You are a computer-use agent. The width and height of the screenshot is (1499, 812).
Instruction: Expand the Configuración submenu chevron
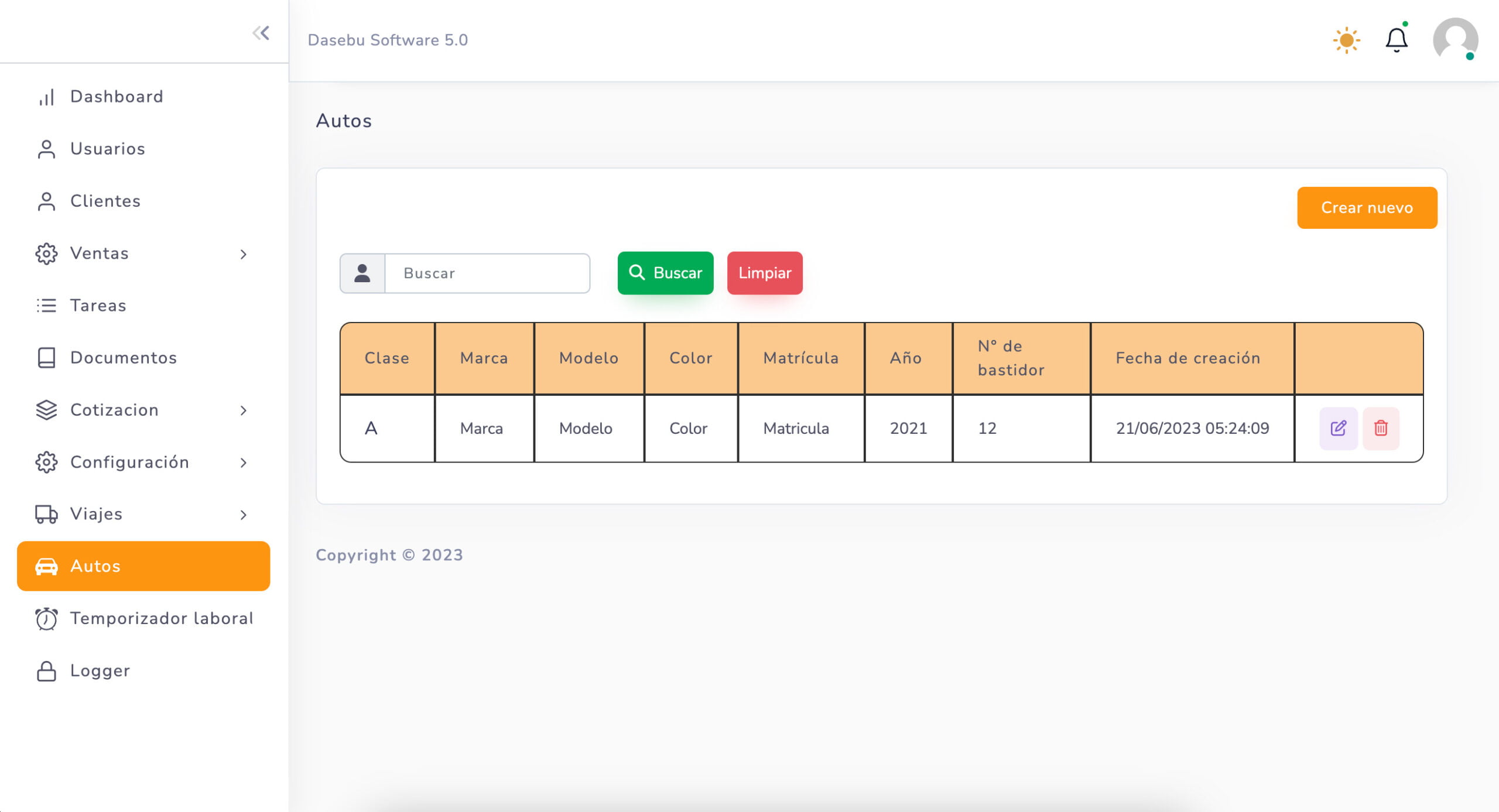tap(244, 462)
